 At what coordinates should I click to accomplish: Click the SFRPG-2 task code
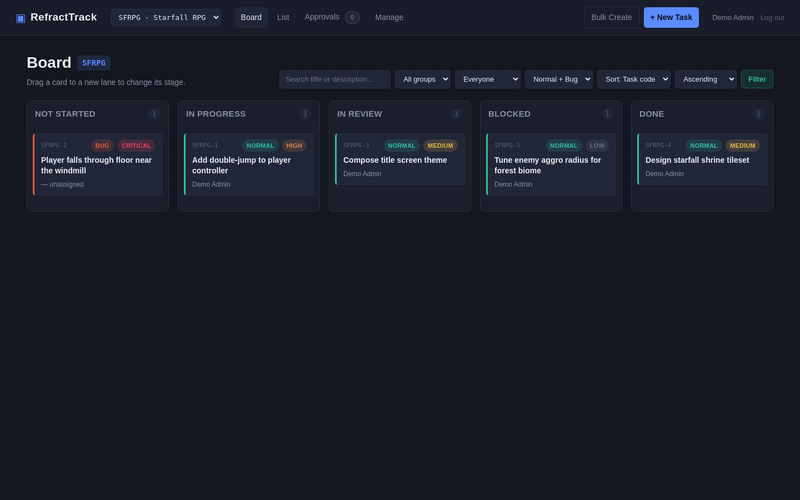click(54, 145)
